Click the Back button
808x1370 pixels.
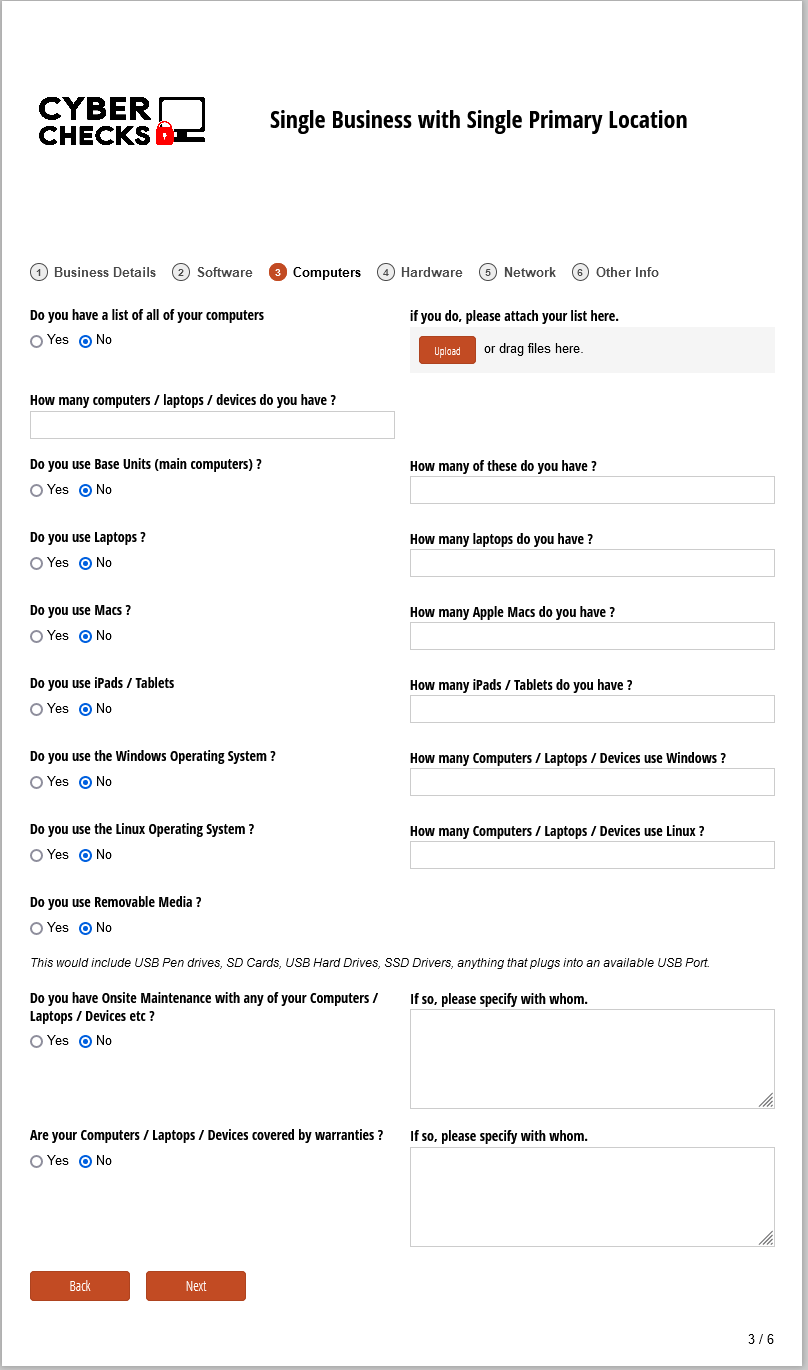(80, 1286)
